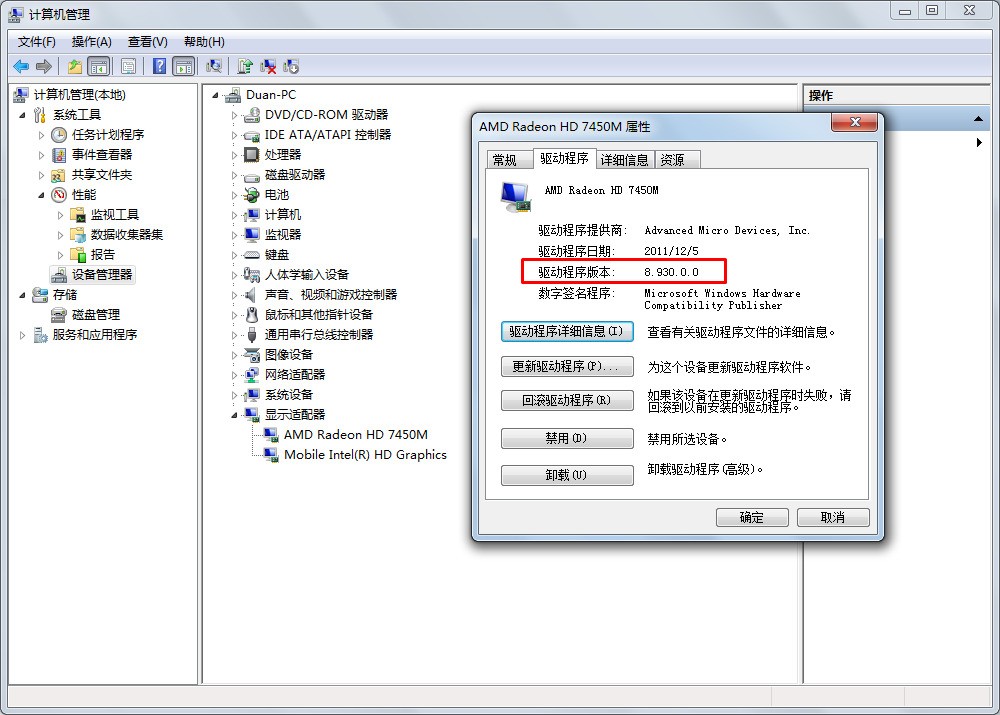Expand the DVD/CD-ROM 驱动器 node
Image resolution: width=1000 pixels, height=715 pixels.
(234, 115)
